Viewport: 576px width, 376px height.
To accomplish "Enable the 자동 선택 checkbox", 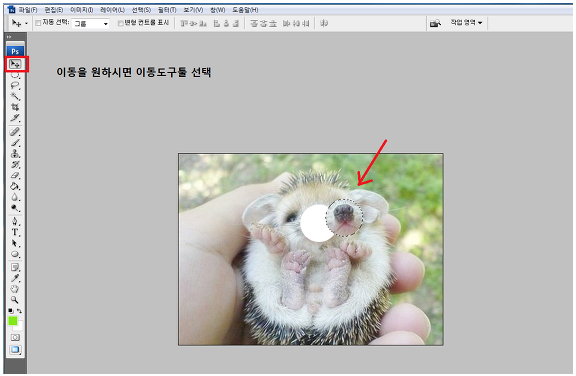I will click(x=38, y=23).
